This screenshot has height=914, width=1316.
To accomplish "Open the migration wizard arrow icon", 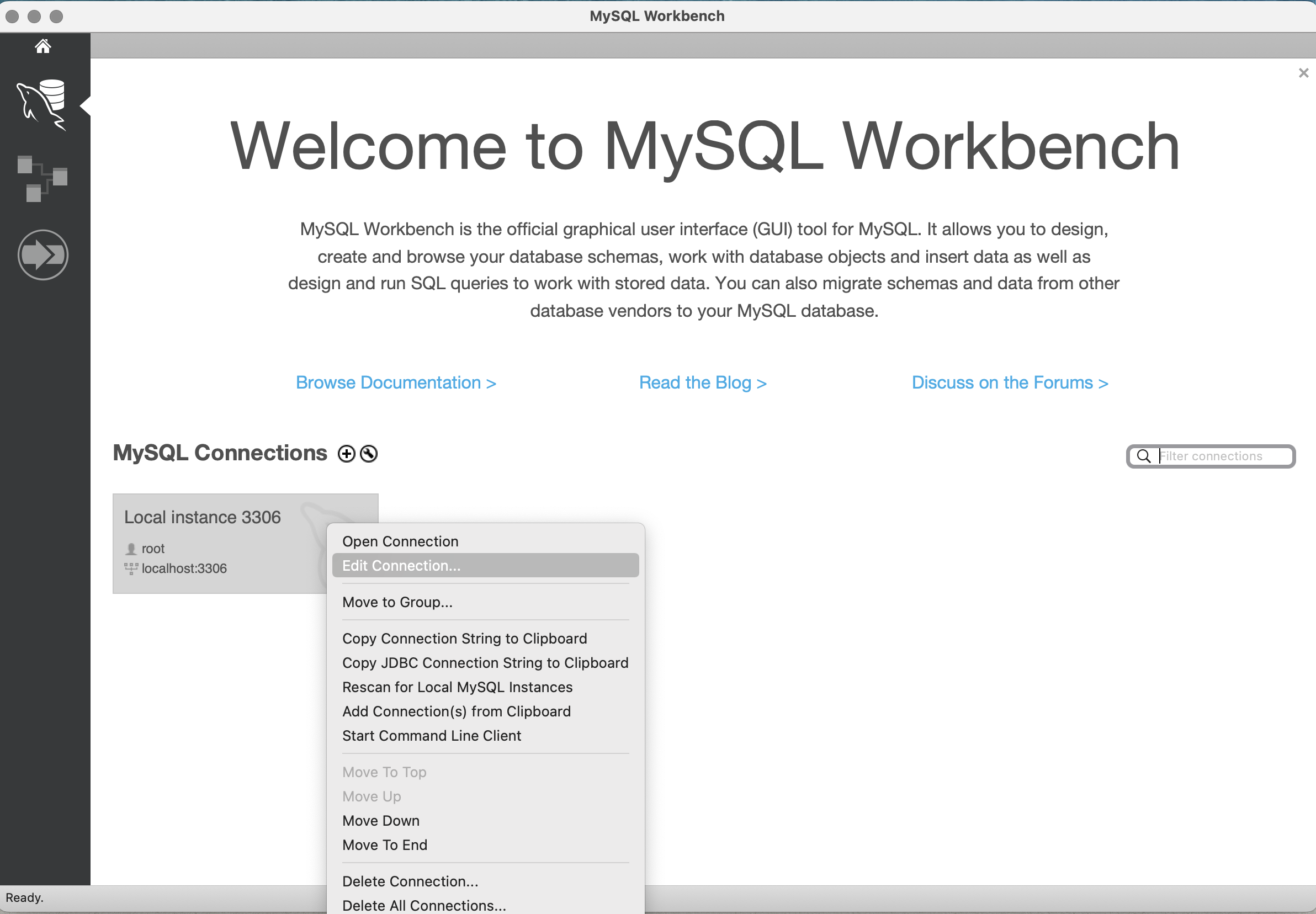I will pyautogui.click(x=43, y=254).
